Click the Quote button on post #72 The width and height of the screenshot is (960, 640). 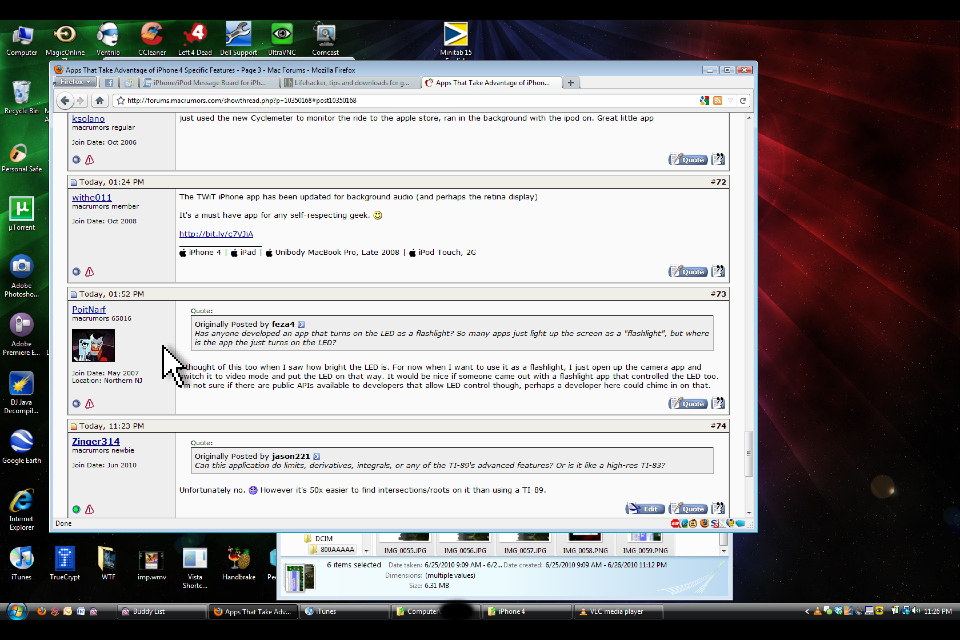tap(688, 271)
